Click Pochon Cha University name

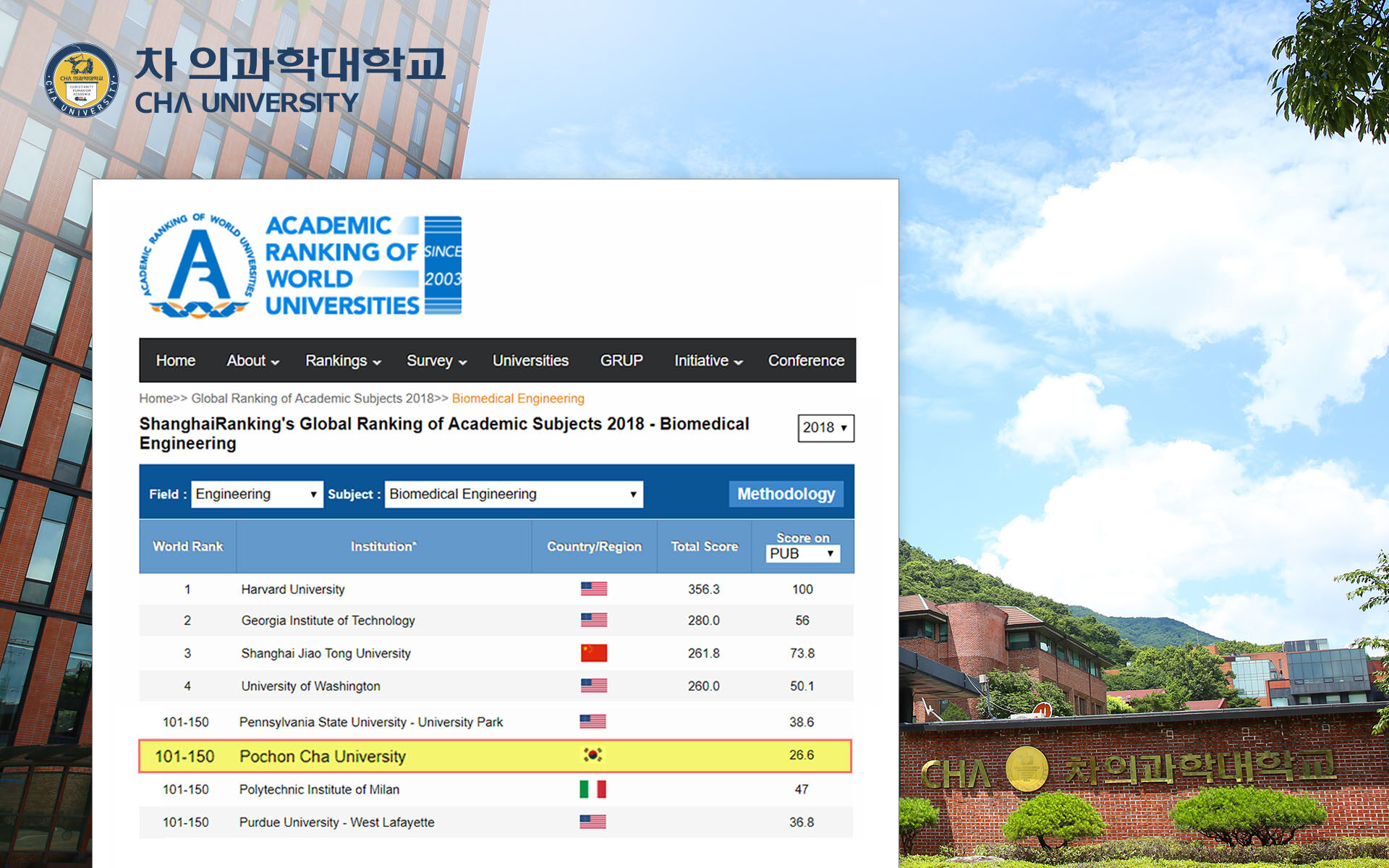pyautogui.click(x=323, y=757)
